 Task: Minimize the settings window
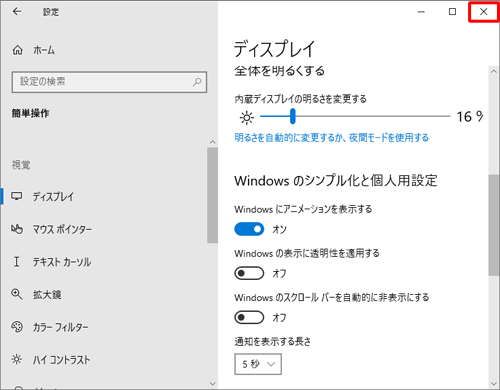421,12
